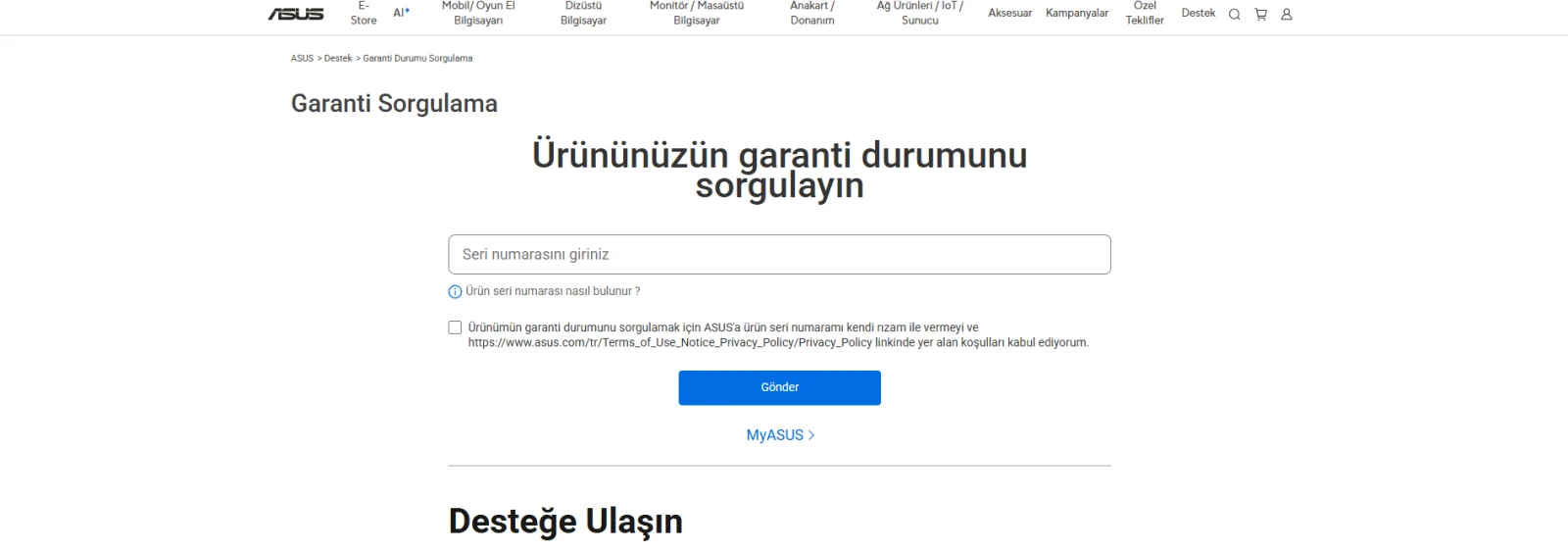Go to ASUS breadcrumb link
The width and height of the screenshot is (1568, 552).
click(x=302, y=59)
